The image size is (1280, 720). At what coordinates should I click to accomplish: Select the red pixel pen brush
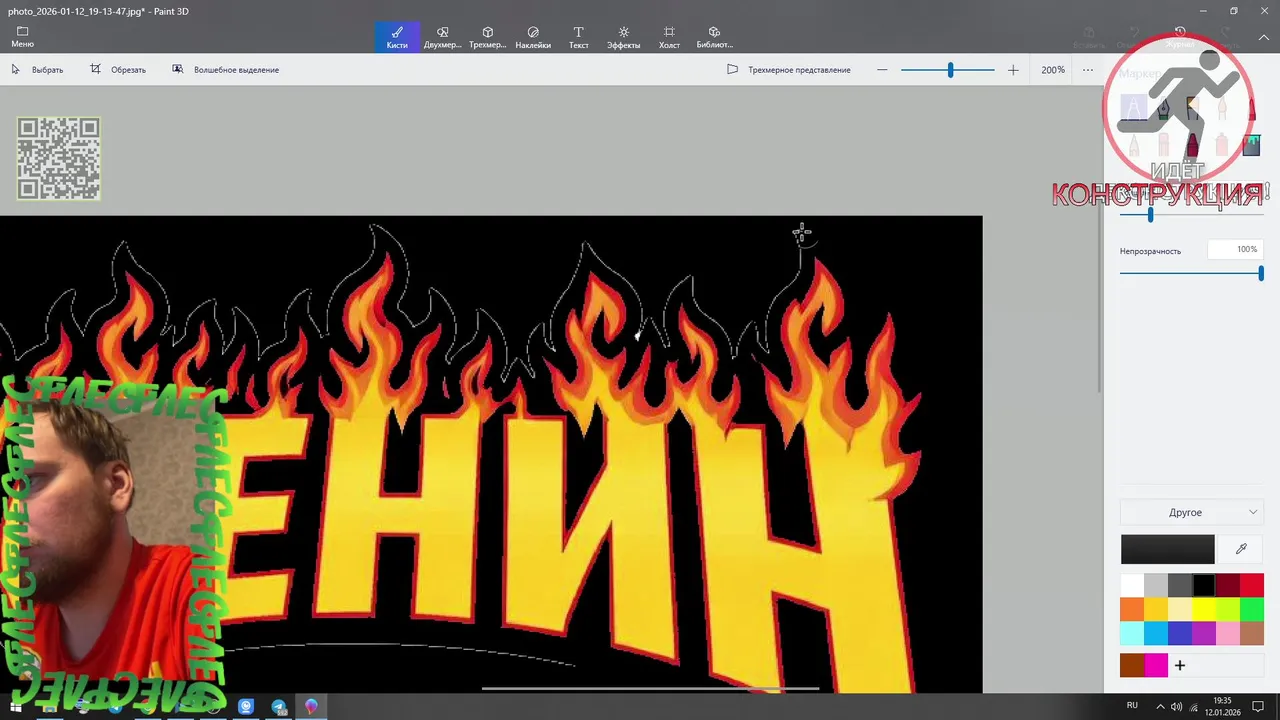click(1251, 108)
